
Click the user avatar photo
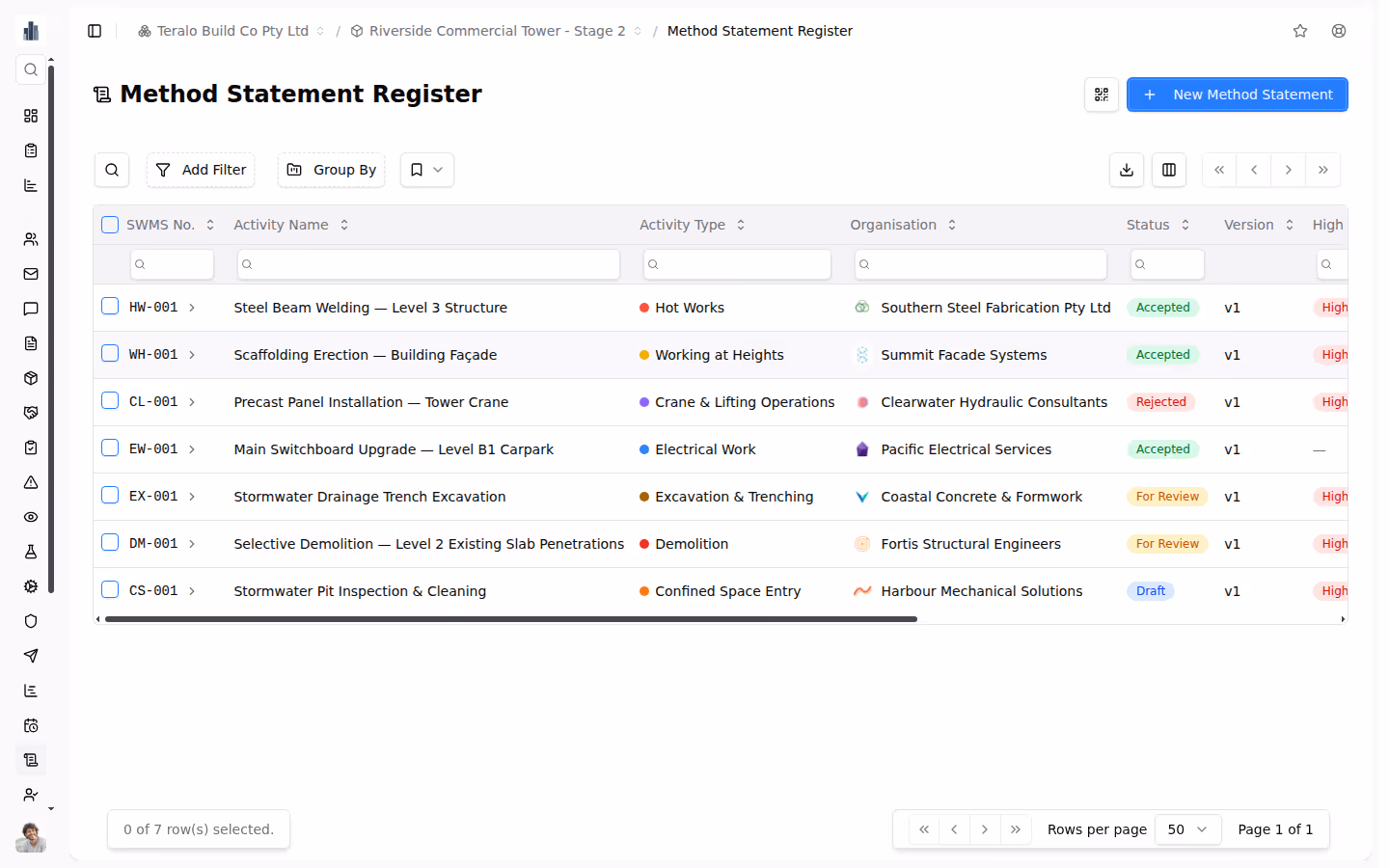click(31, 837)
